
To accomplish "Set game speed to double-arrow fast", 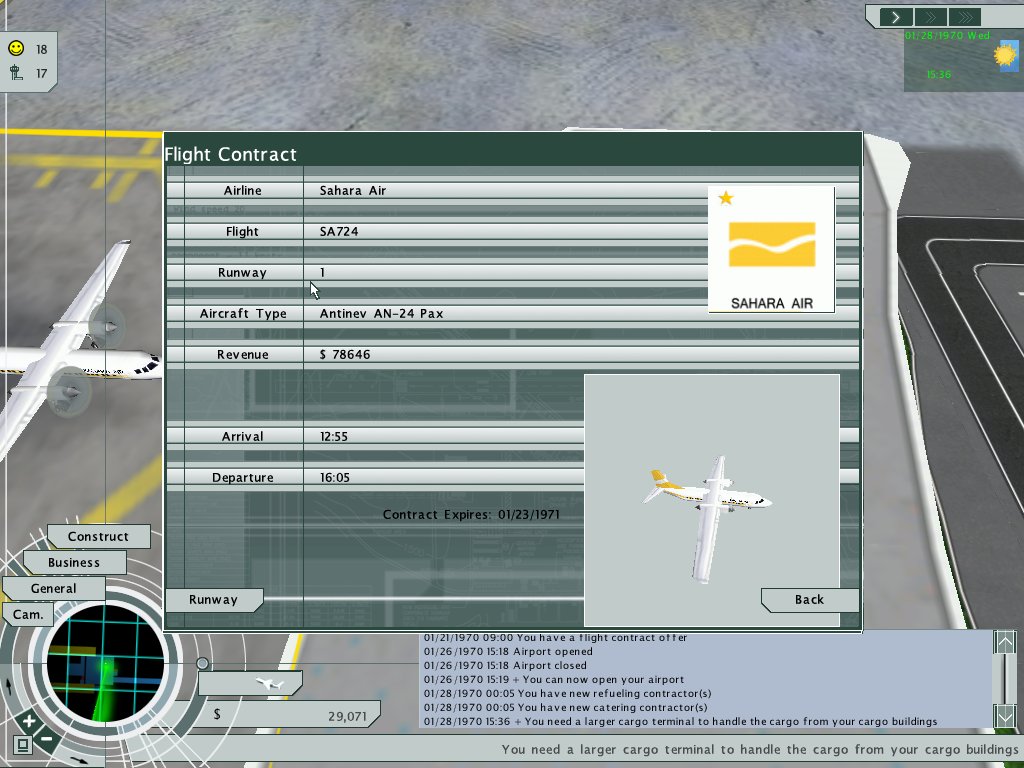I will 930,17.
